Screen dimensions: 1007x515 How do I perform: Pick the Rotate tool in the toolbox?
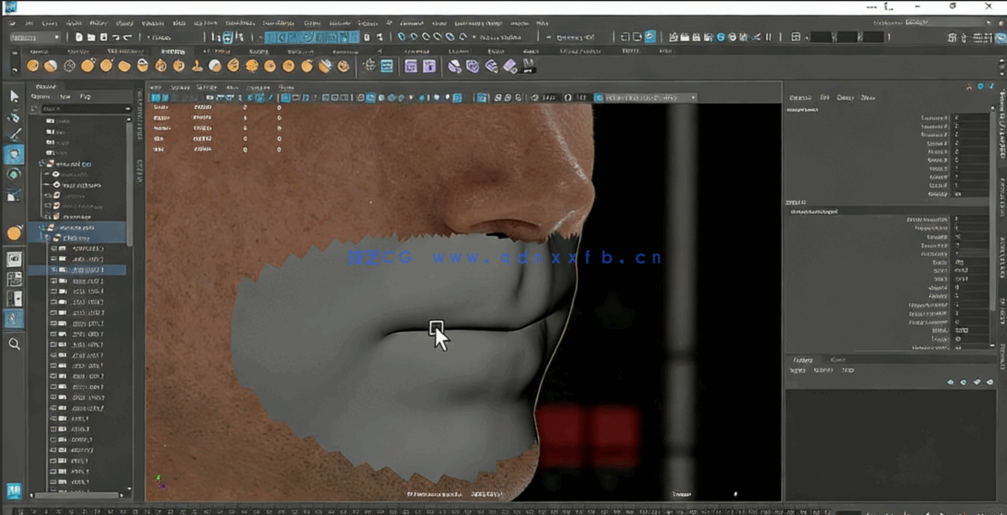[14, 175]
